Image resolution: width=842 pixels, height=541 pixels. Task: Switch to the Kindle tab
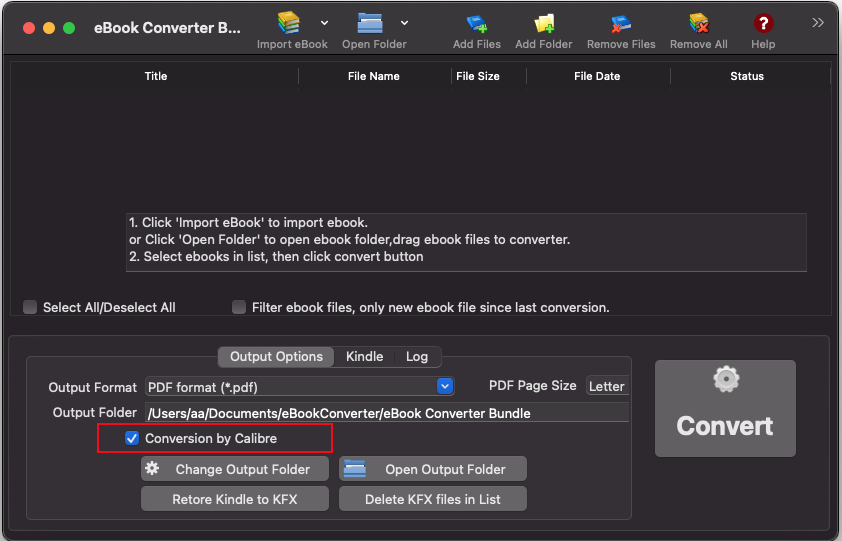[x=364, y=357]
